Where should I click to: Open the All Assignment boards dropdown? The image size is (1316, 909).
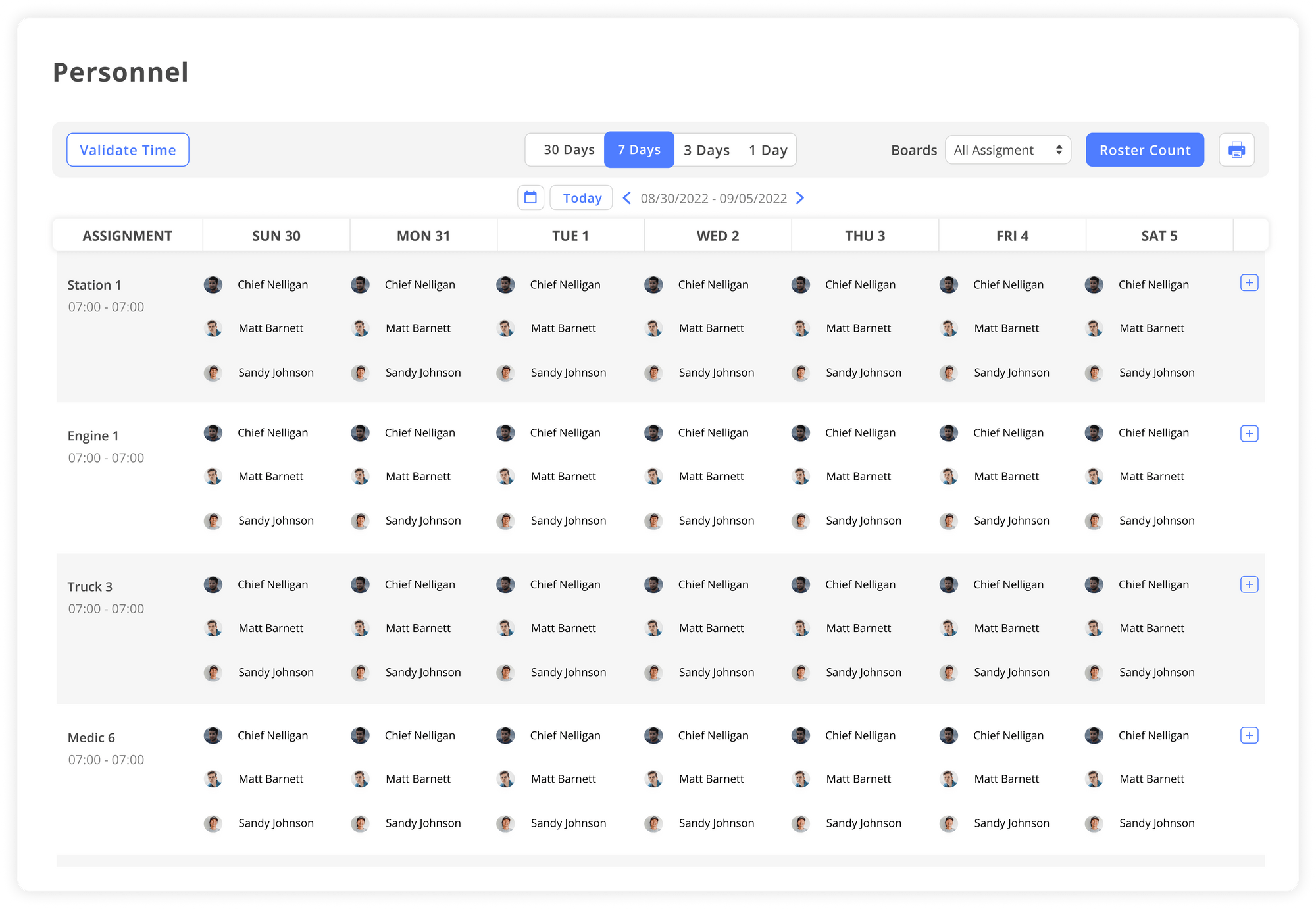pos(1007,149)
